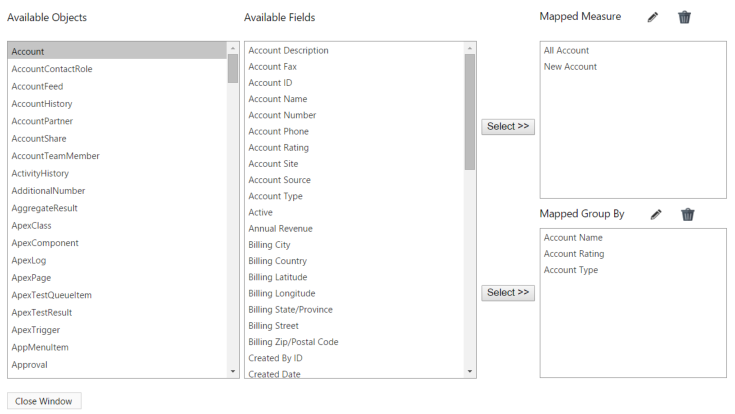Click up arrow of Available Objects scrollbar
The width and height of the screenshot is (735, 414).
pos(233,48)
